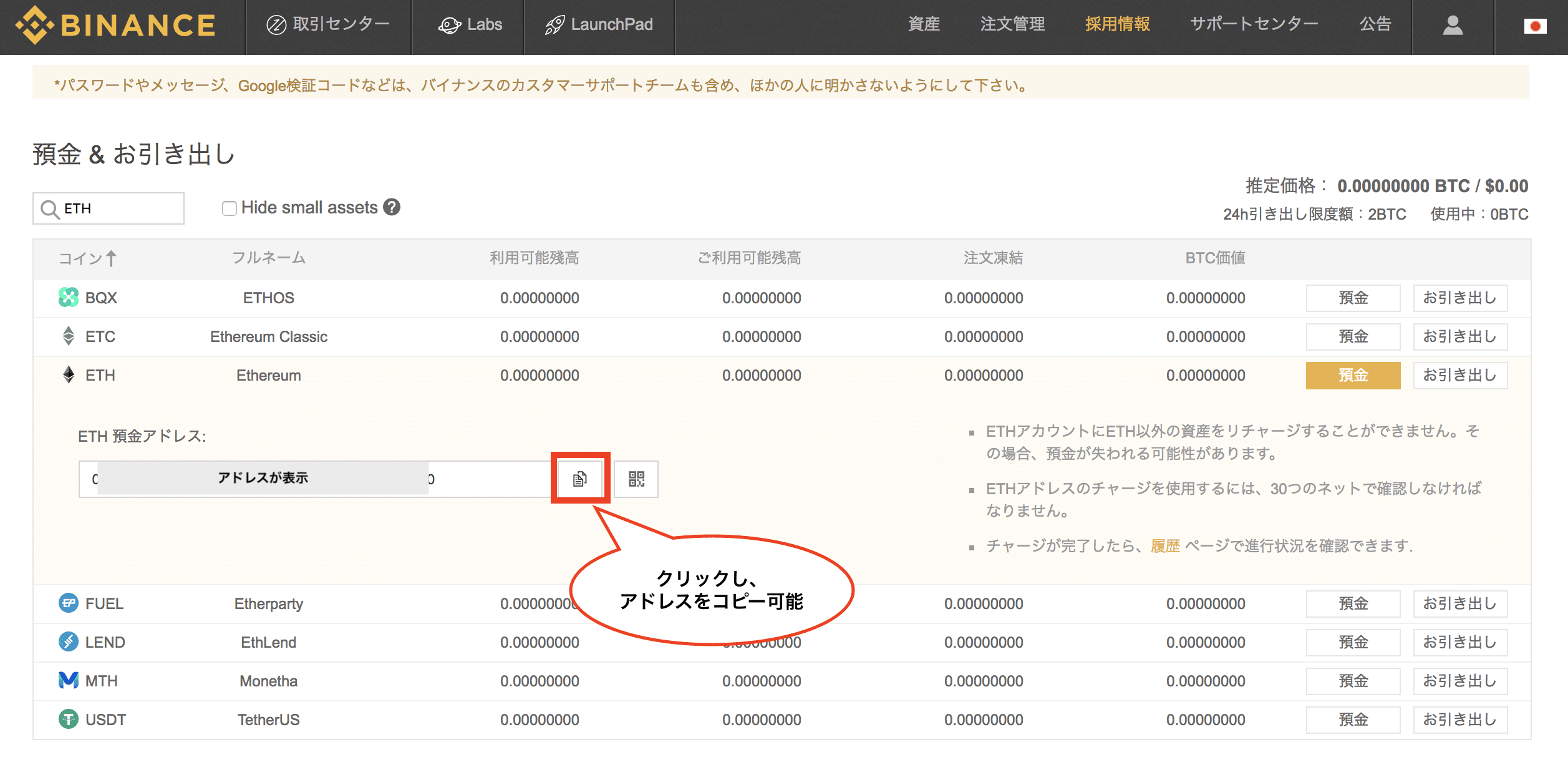Click the USDT coin icon
The width and height of the screenshot is (1568, 775).
click(x=68, y=719)
